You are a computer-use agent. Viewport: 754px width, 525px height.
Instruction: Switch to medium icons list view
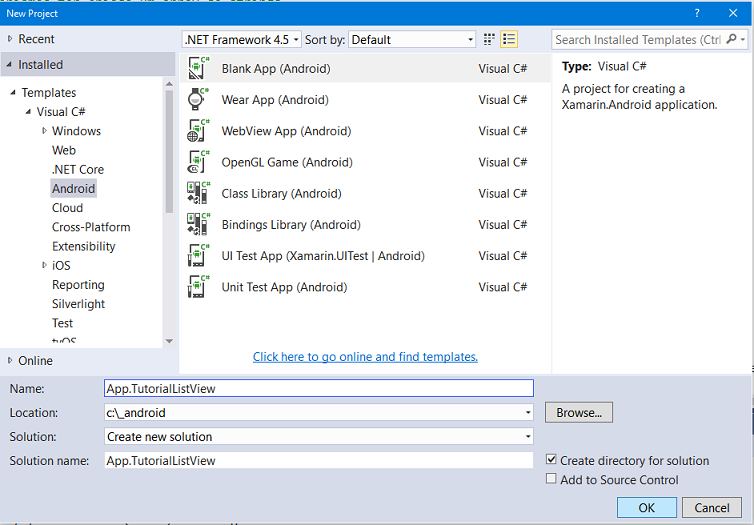pos(509,39)
